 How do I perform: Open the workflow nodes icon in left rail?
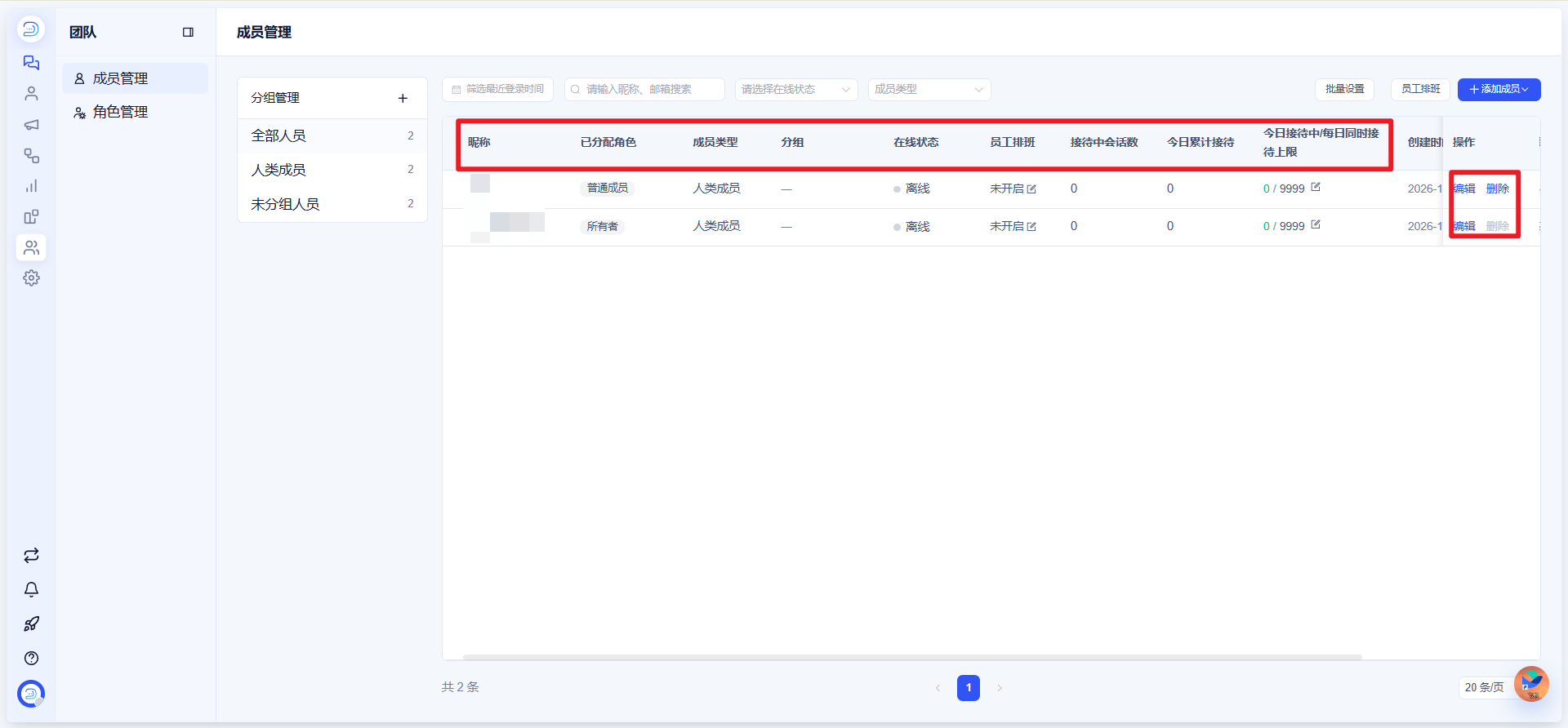click(31, 155)
